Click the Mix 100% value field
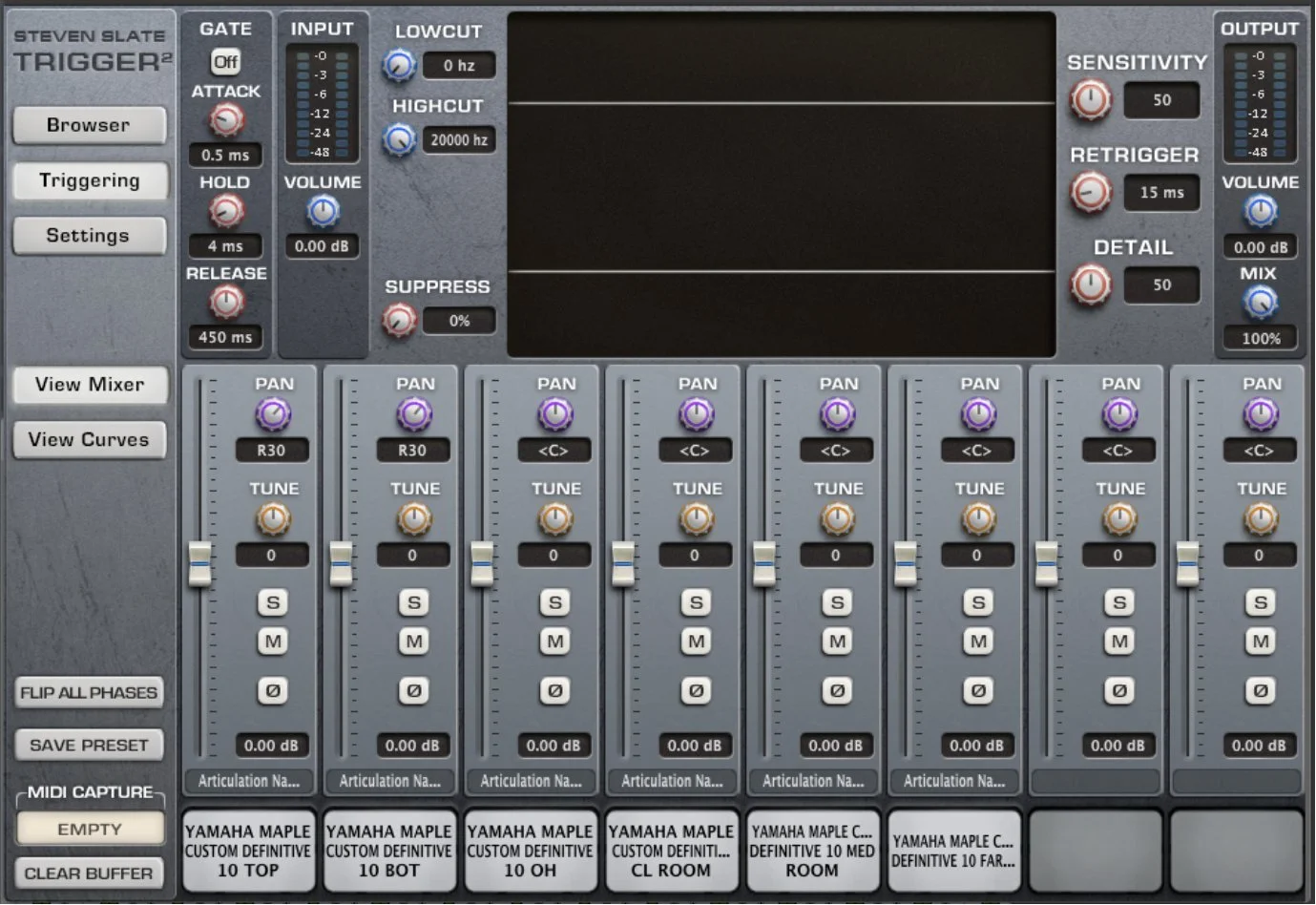Viewport: 1316px width, 905px height. coord(1261,338)
